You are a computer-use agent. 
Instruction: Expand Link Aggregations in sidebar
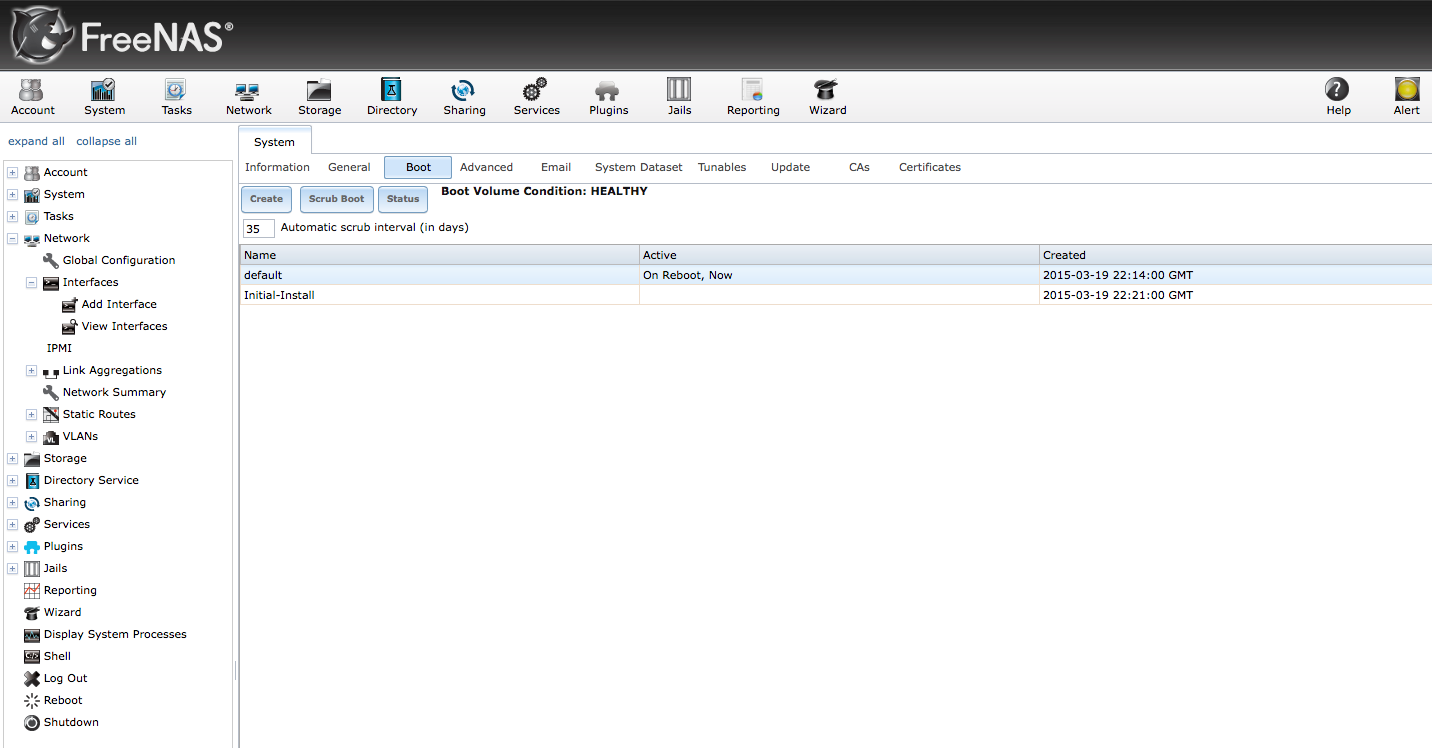coord(31,371)
